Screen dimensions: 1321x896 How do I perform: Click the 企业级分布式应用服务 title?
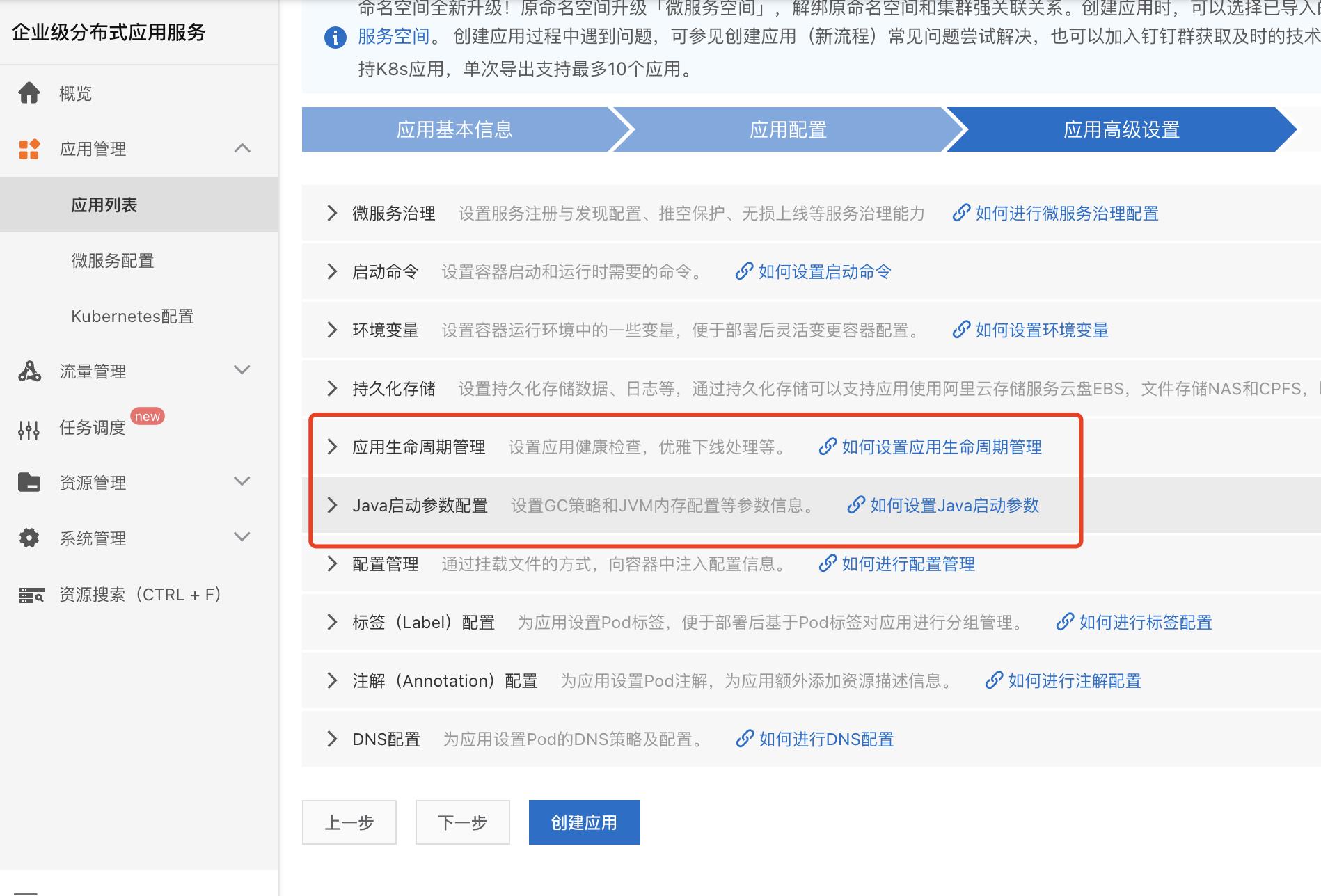pyautogui.click(x=109, y=32)
